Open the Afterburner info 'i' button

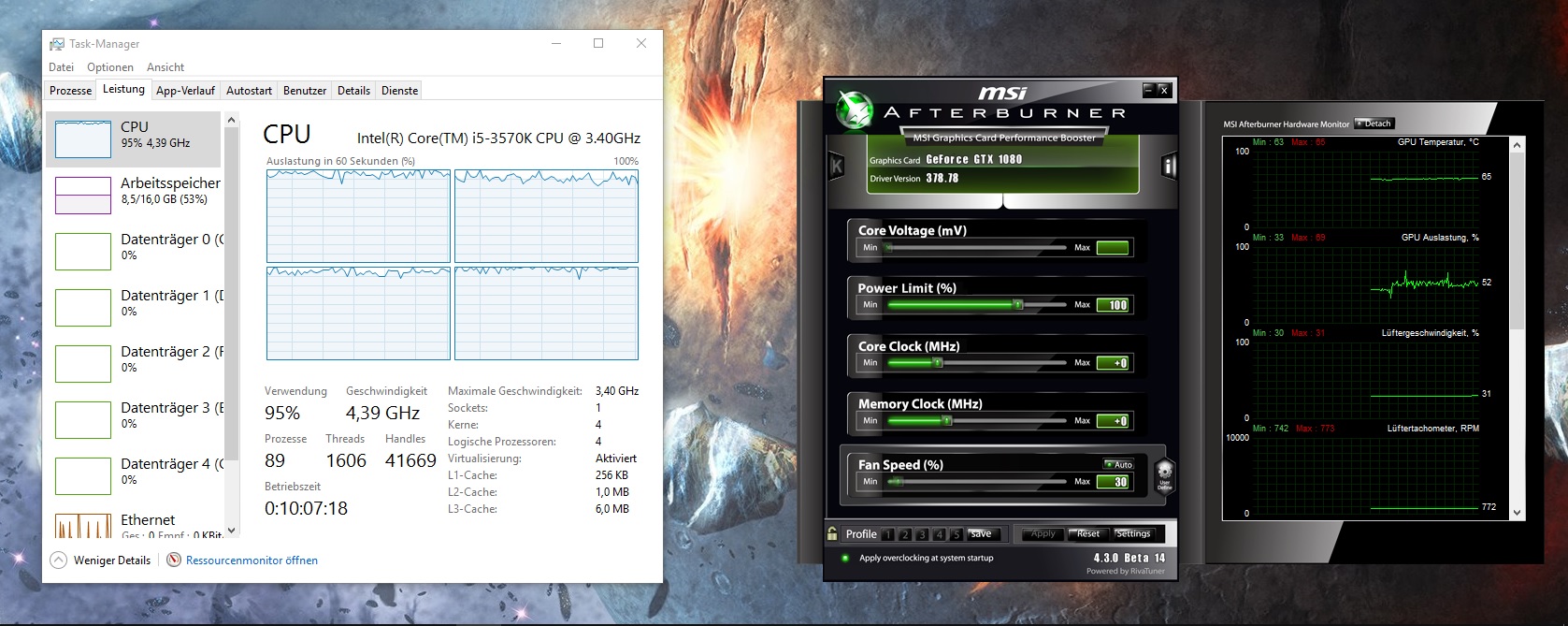tap(1168, 167)
